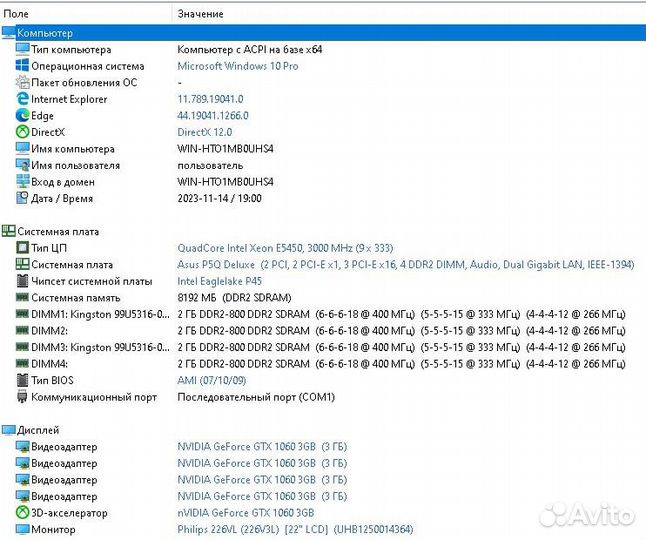Click the Значение column header
The image size is (646, 540).
coord(200,14)
